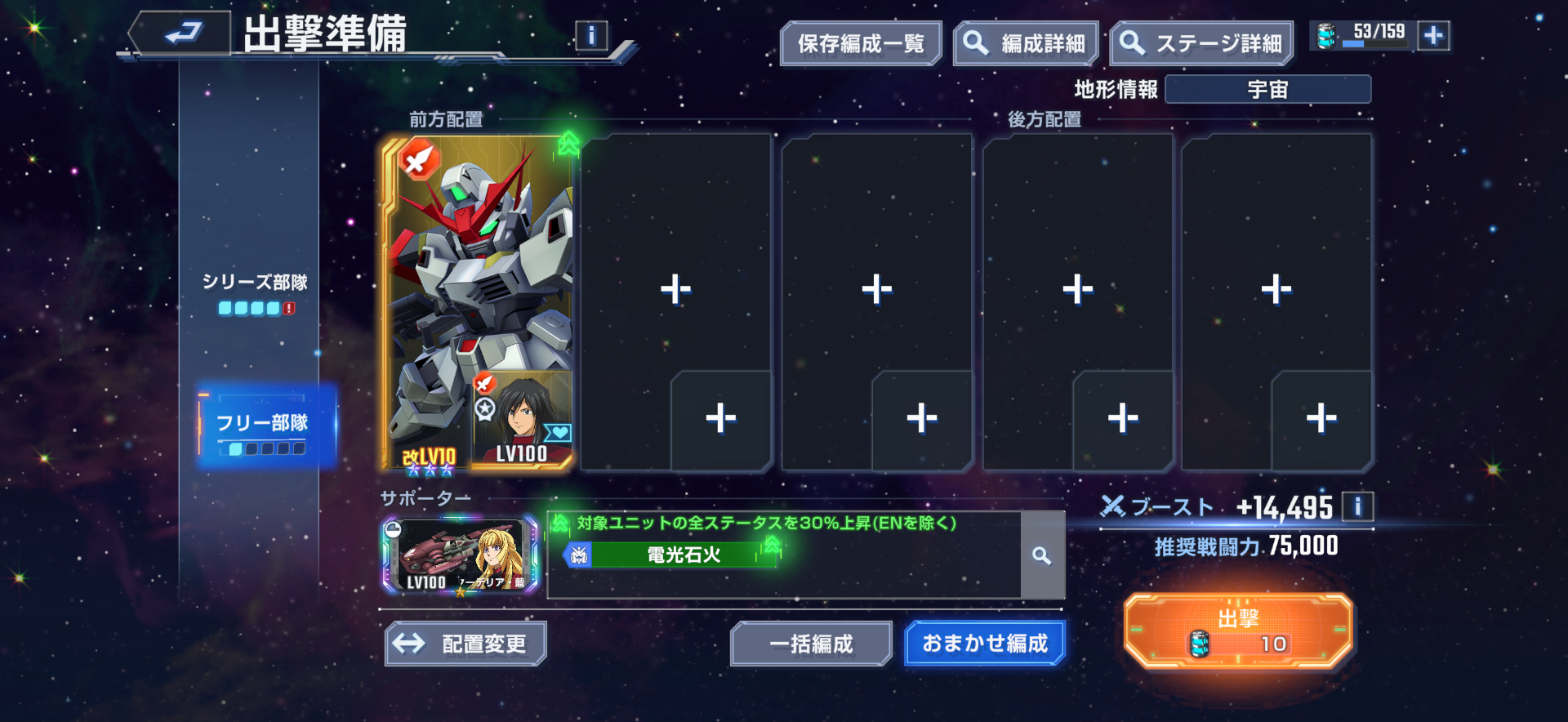Add unit to third deployment slot

click(877, 289)
